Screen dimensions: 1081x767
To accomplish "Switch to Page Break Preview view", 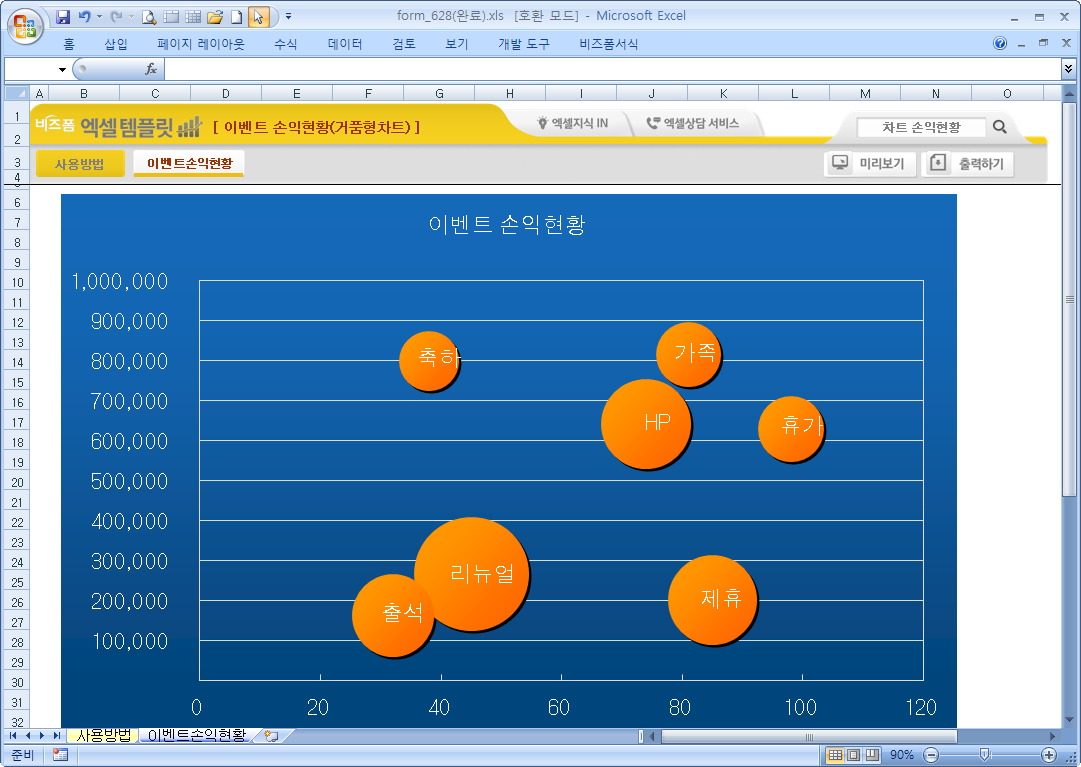I will coord(872,755).
